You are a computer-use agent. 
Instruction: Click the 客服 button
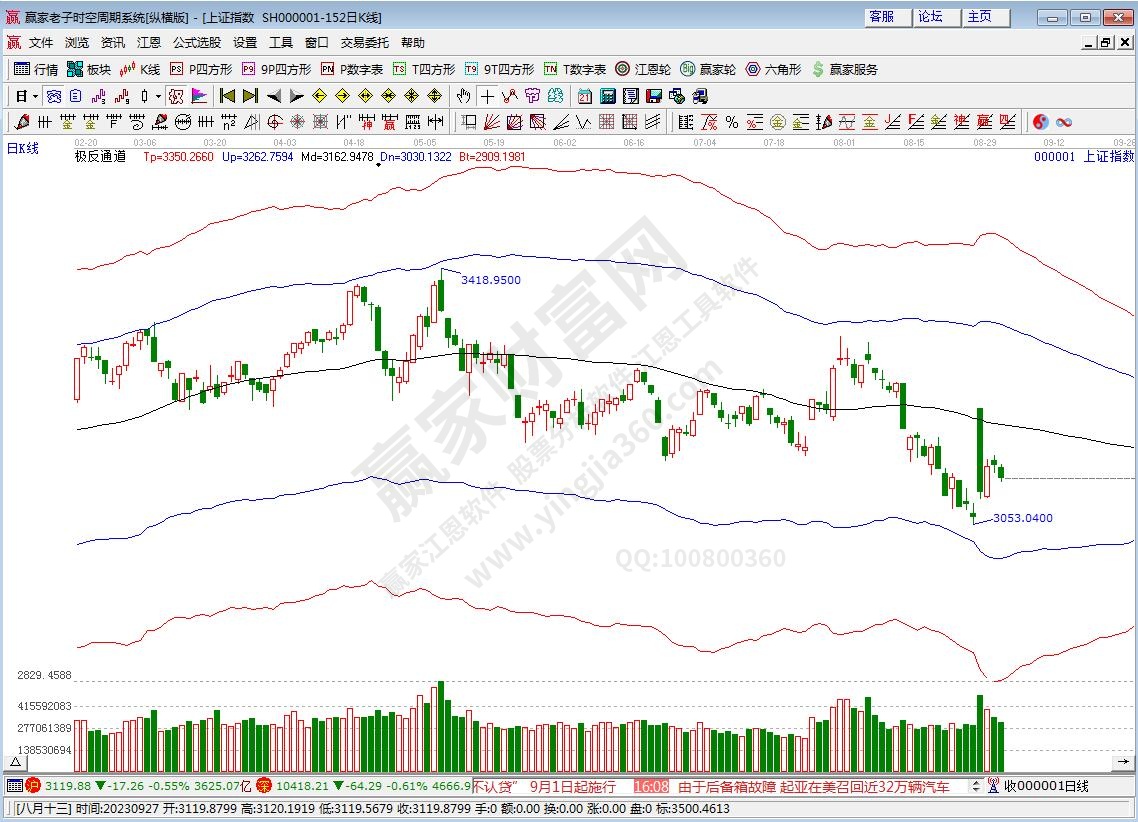click(x=881, y=17)
